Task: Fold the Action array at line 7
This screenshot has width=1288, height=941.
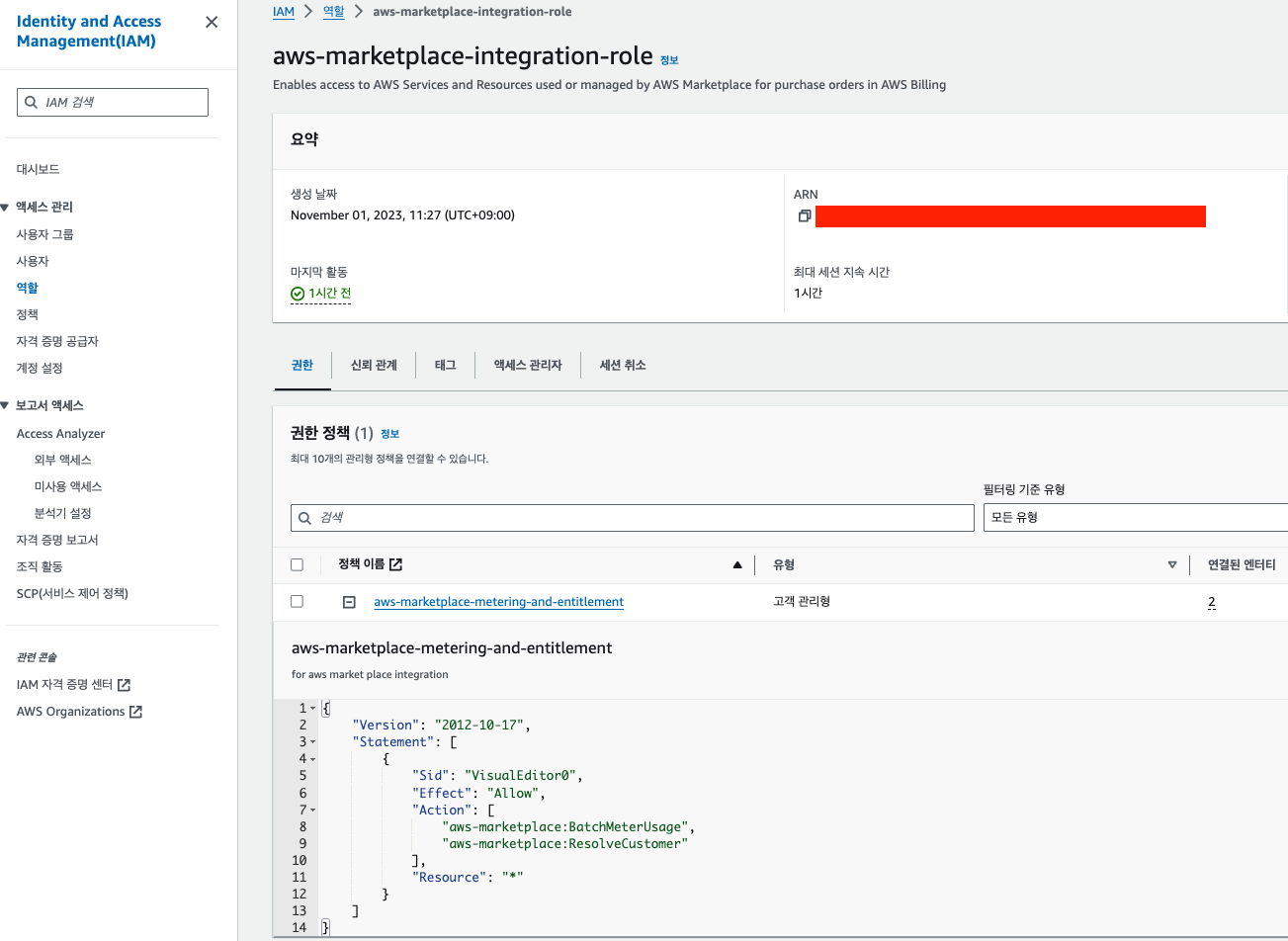Action: pos(313,811)
